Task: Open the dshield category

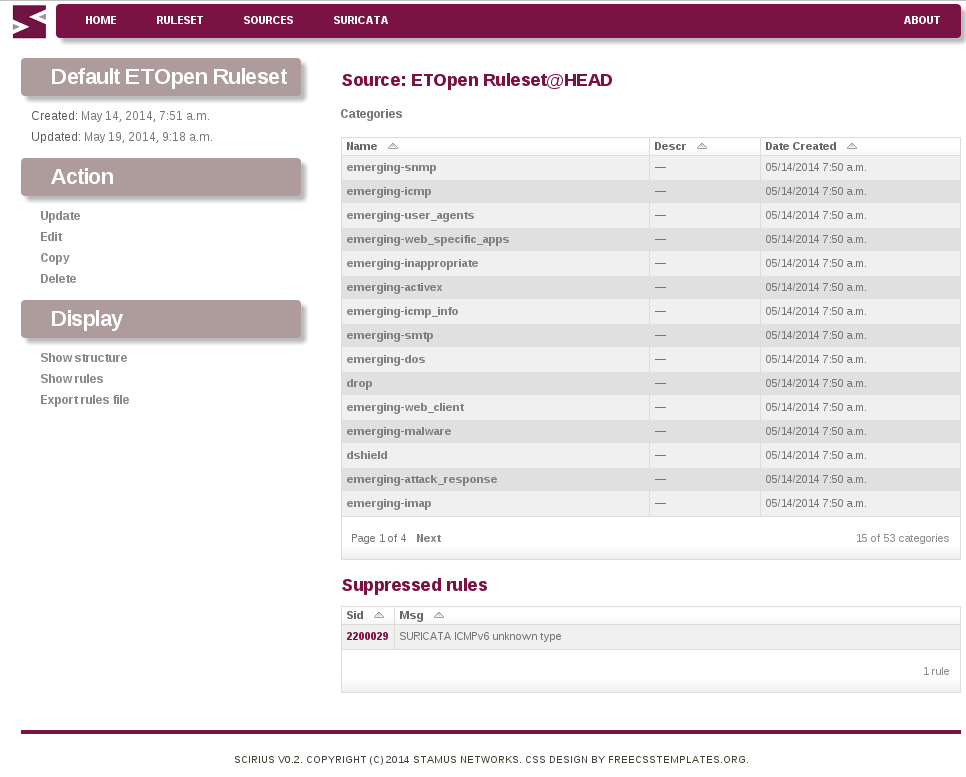Action: 367,455
